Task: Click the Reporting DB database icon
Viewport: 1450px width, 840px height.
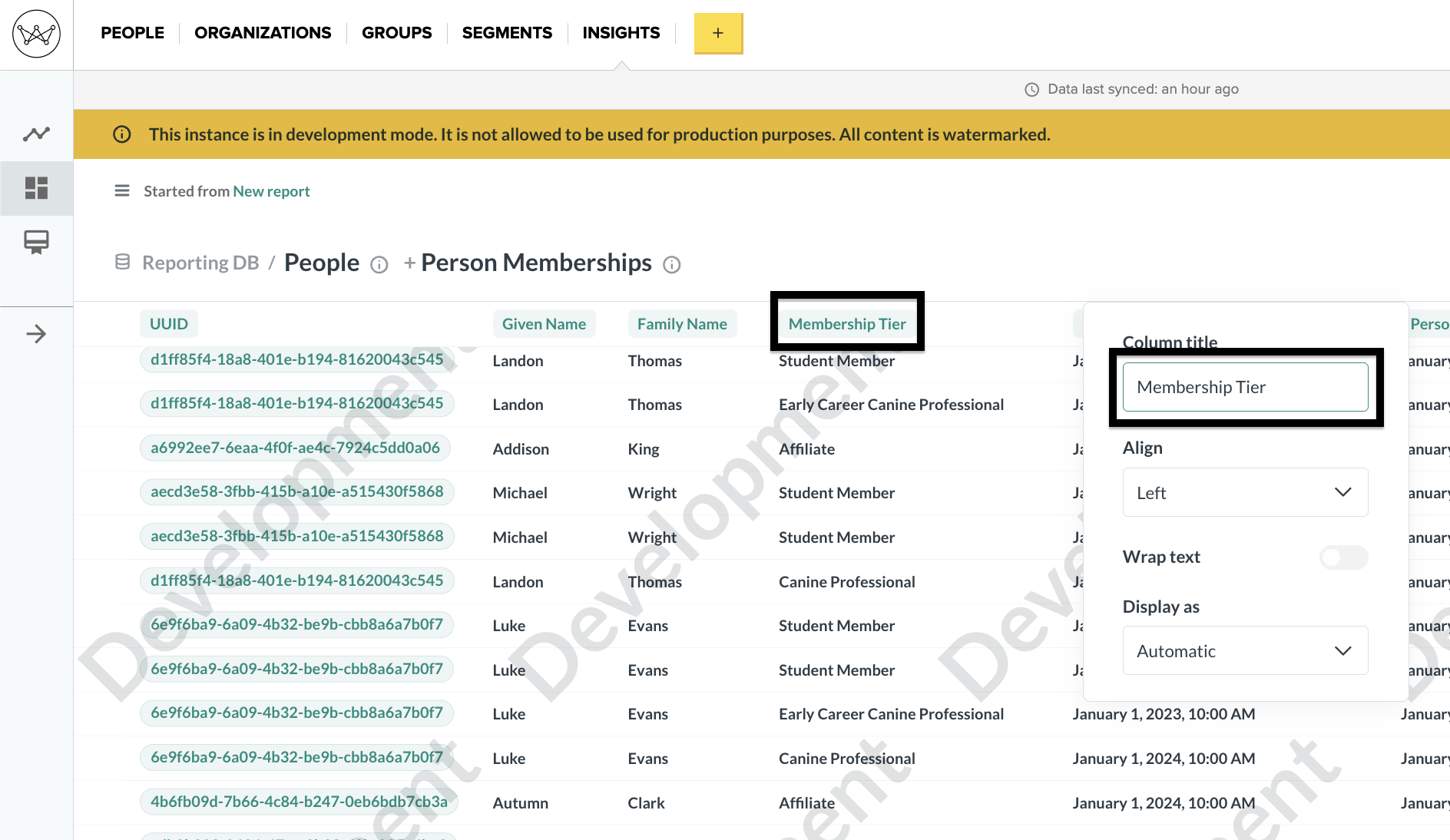Action: [122, 263]
